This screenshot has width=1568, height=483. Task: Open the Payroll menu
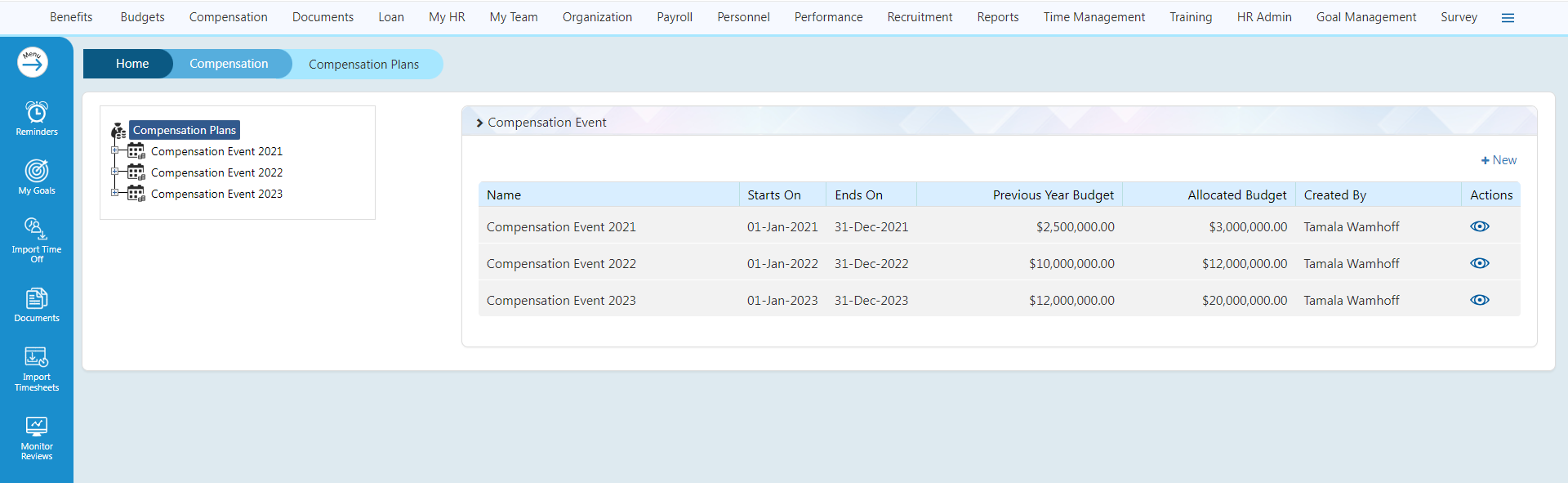point(674,17)
